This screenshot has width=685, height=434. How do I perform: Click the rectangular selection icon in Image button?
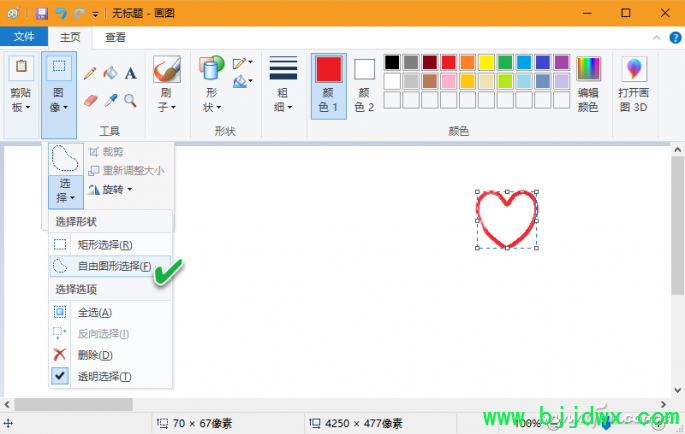[x=59, y=66]
